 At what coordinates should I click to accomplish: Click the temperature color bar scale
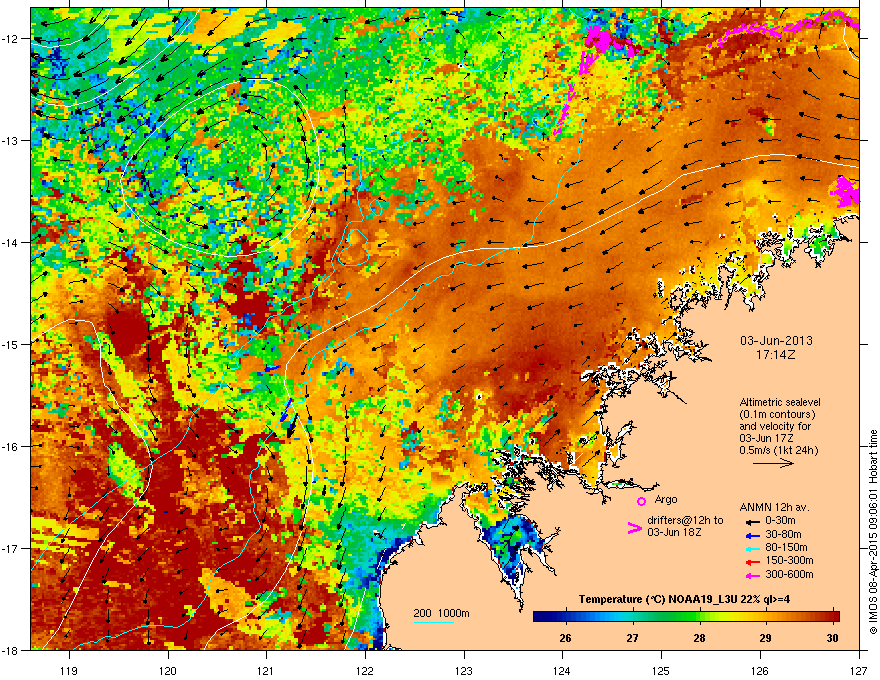(686, 617)
